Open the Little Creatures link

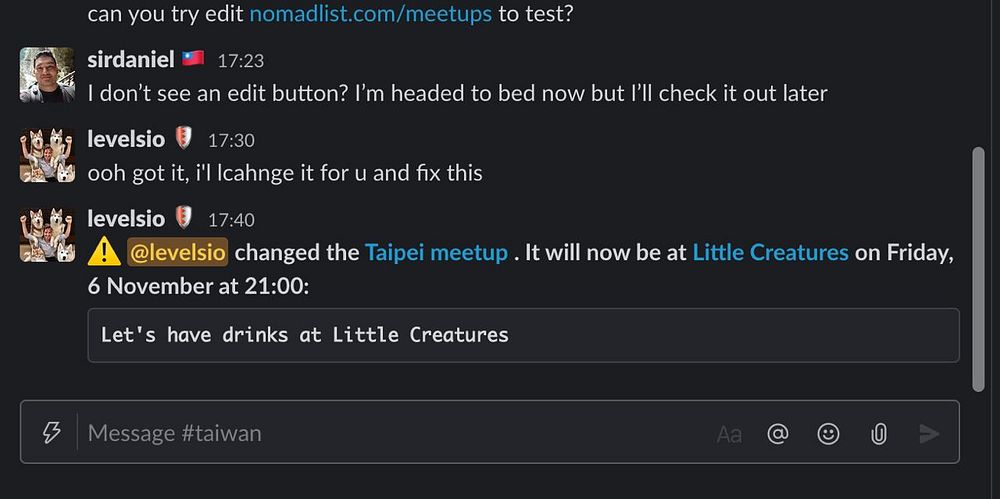tap(770, 253)
